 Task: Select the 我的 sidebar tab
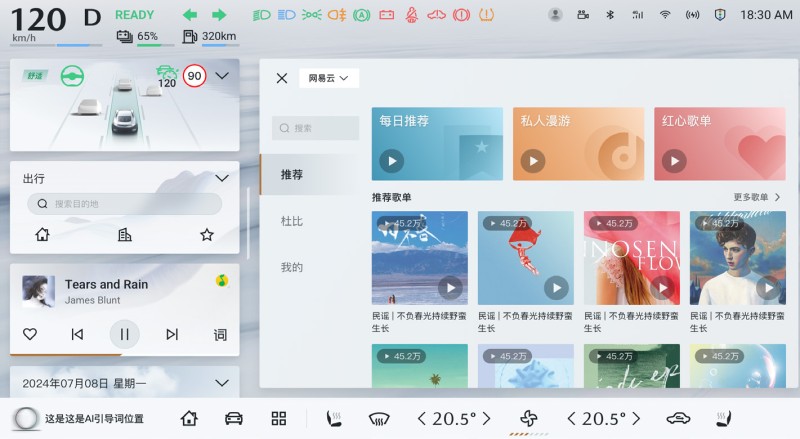pos(292,267)
